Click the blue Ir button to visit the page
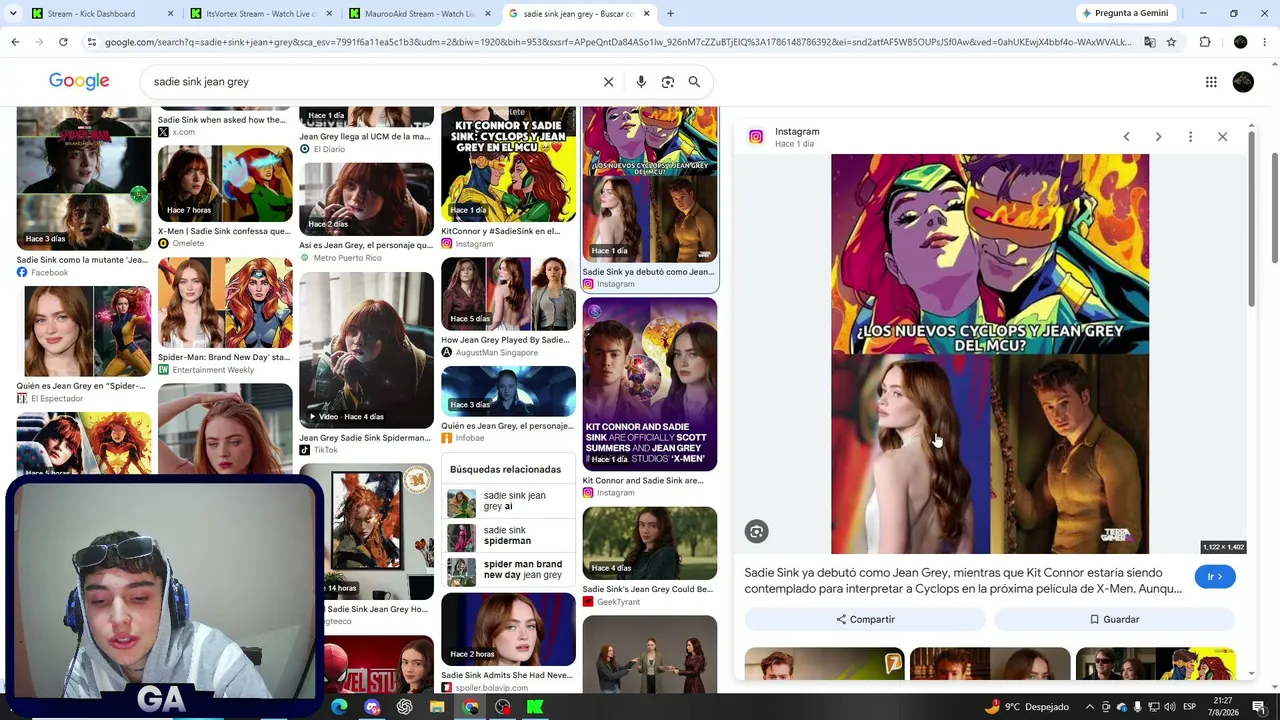This screenshot has width=1280, height=720. 1215,577
